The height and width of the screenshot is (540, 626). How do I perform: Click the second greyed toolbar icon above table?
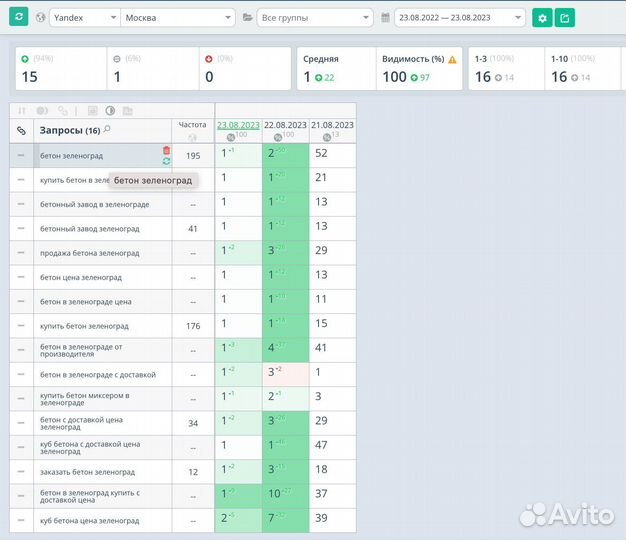pyautogui.click(x=42, y=111)
